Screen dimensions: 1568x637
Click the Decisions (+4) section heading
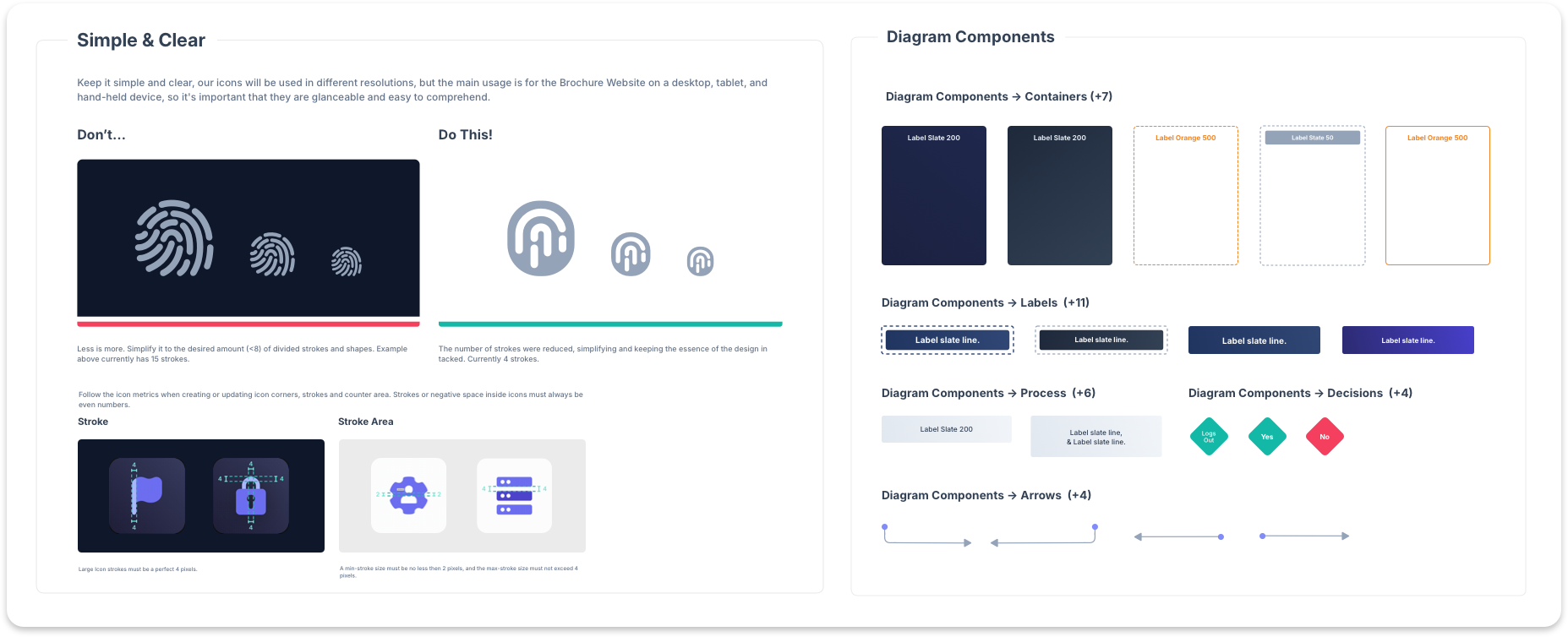[x=1301, y=394]
